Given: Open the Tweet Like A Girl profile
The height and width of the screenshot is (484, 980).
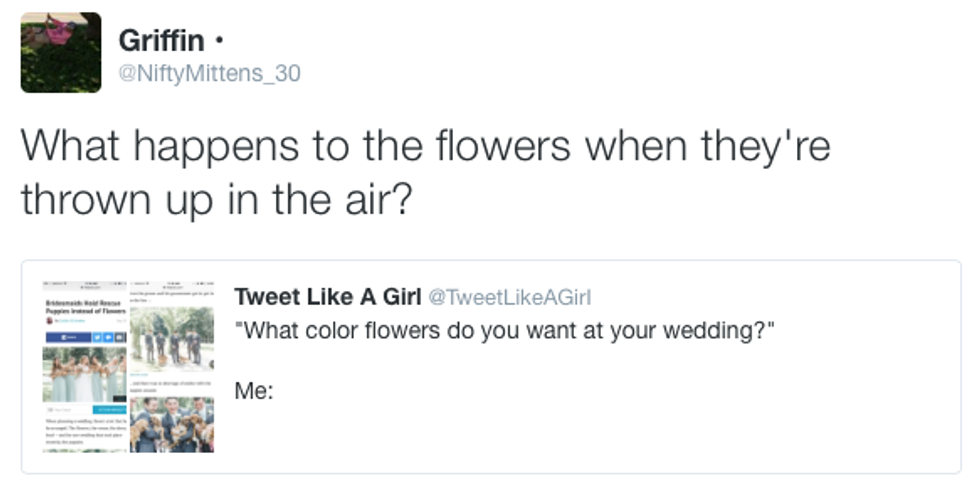Looking at the screenshot, I should pos(328,297).
